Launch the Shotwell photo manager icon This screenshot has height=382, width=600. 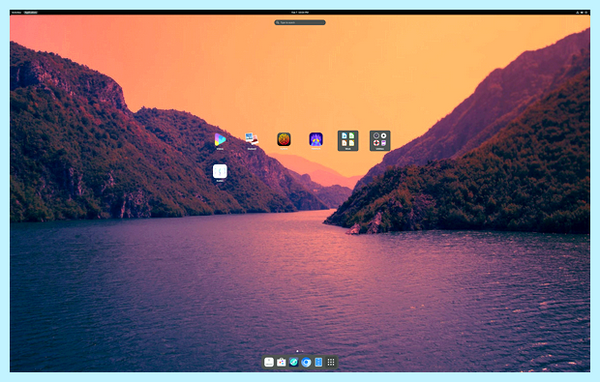click(252, 139)
